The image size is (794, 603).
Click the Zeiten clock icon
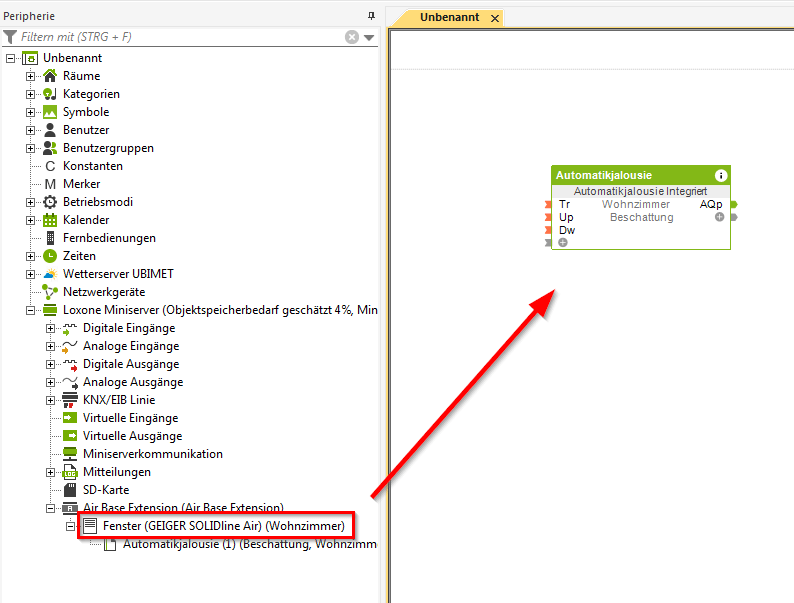[x=50, y=256]
